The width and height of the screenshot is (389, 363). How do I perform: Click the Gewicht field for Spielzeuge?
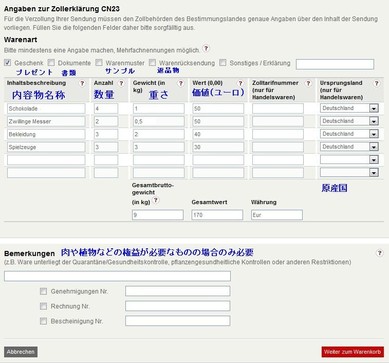pyautogui.click(x=159, y=147)
